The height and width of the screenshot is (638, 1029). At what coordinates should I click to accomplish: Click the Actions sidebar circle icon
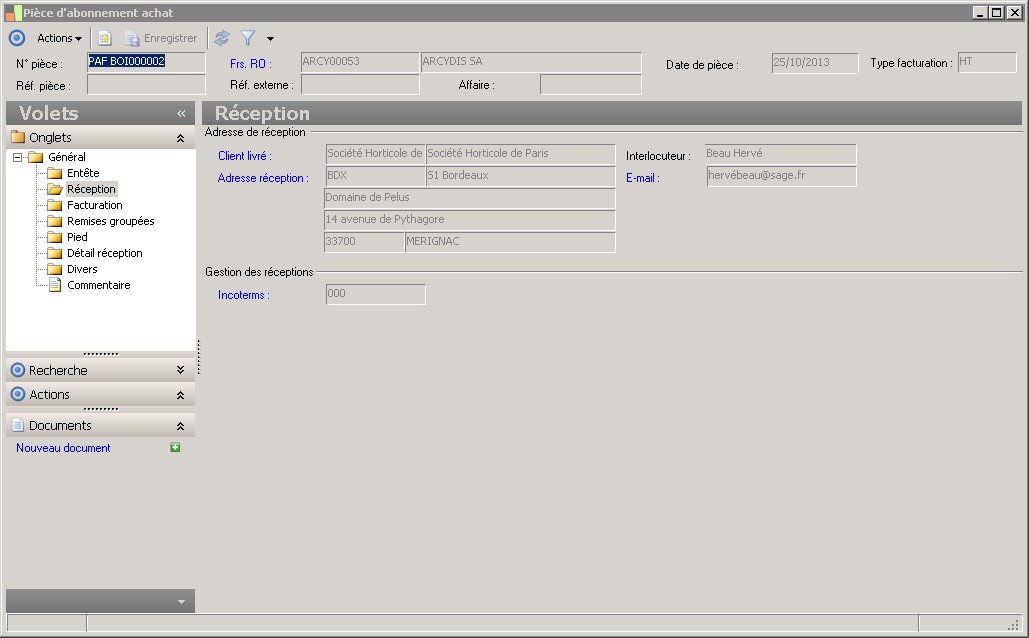pyautogui.click(x=18, y=394)
